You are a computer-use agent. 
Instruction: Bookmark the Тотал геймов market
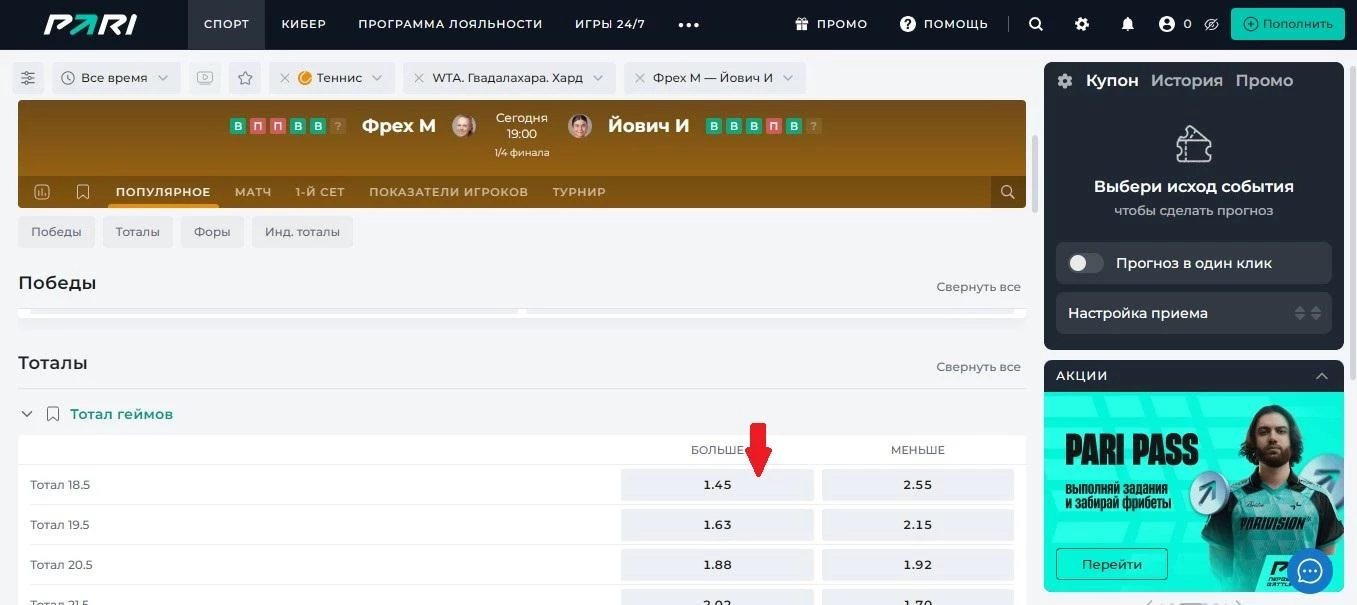(x=53, y=414)
